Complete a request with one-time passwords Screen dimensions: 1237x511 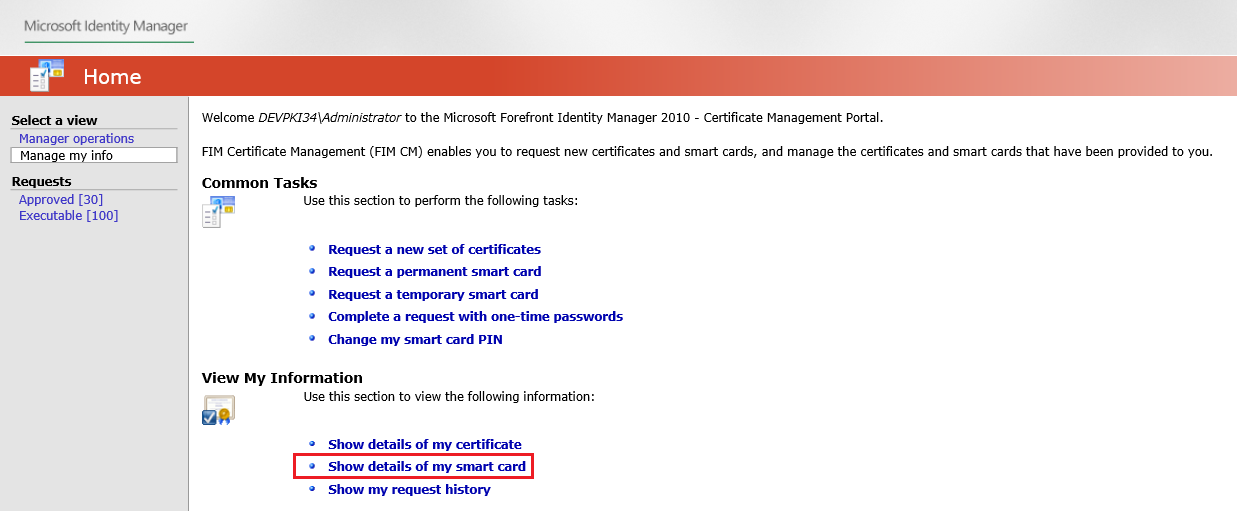(475, 317)
